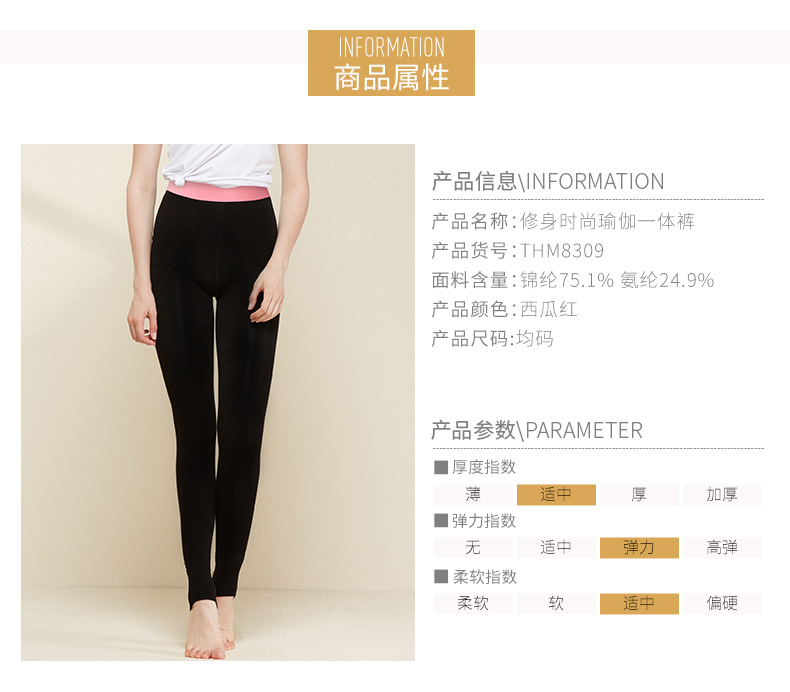
Task: Select 适中 under elasticity index
Action: tap(556, 548)
